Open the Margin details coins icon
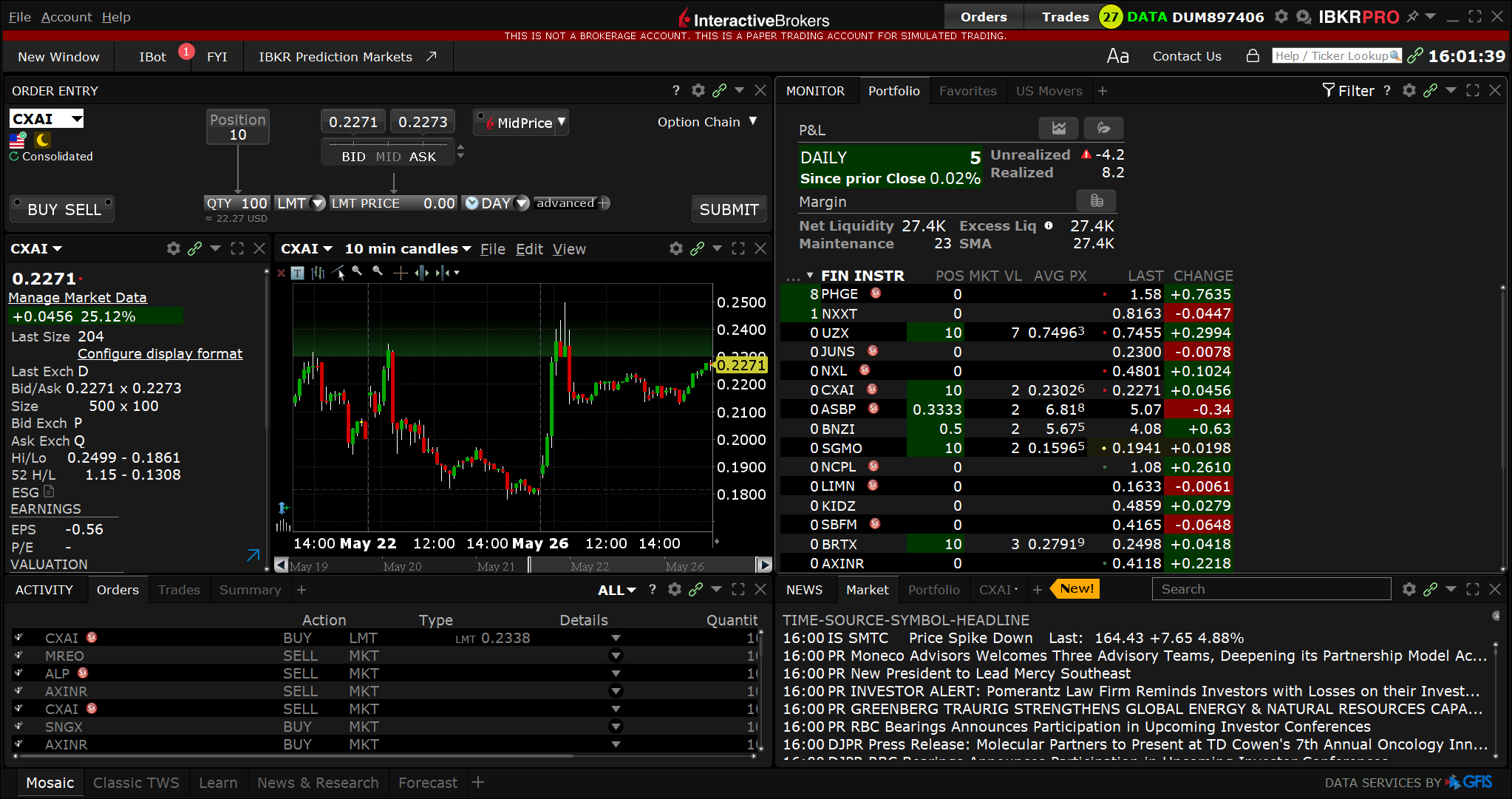Screen dimensions: 1512x799 [x=1097, y=201]
